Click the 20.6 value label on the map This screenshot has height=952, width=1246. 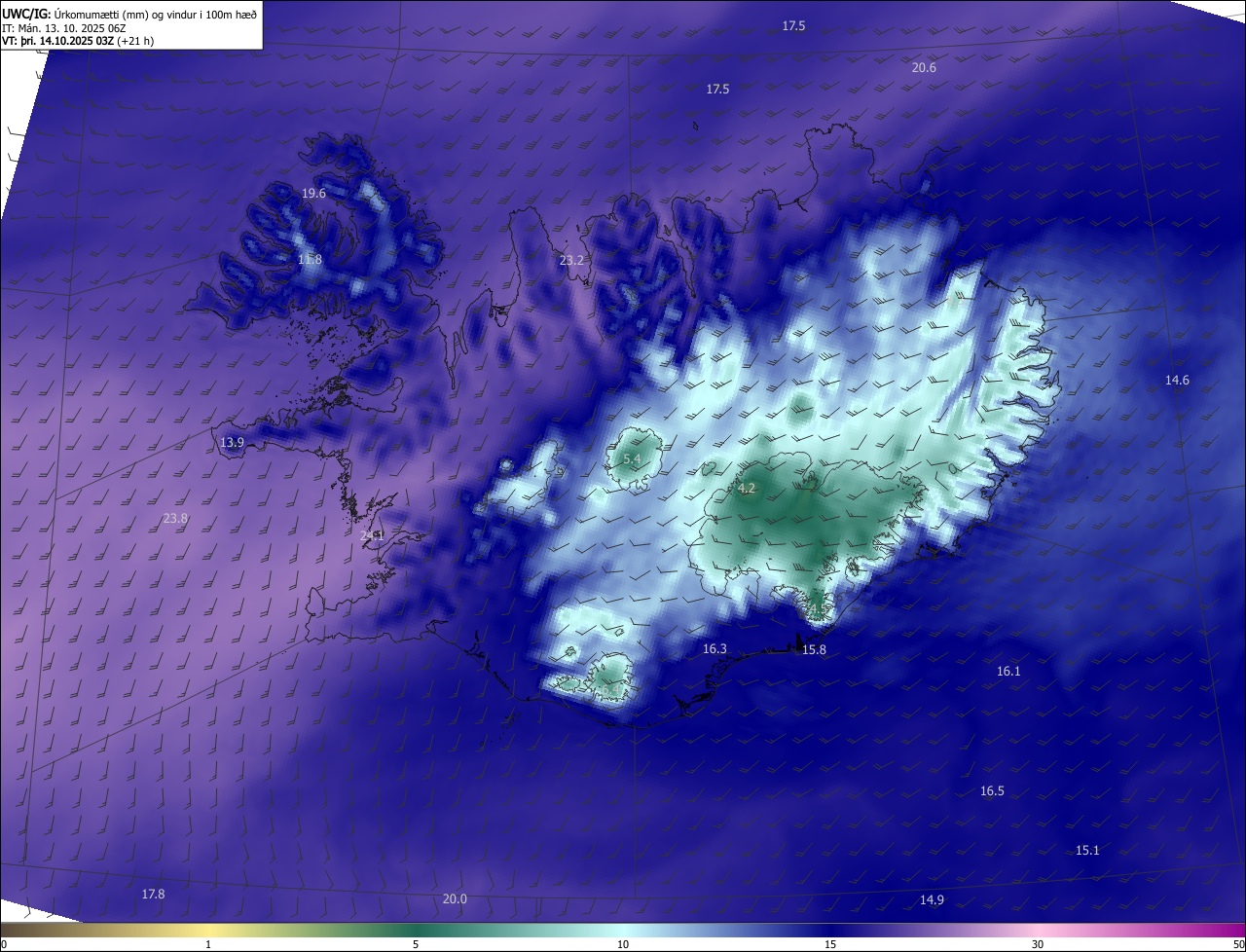point(924,68)
